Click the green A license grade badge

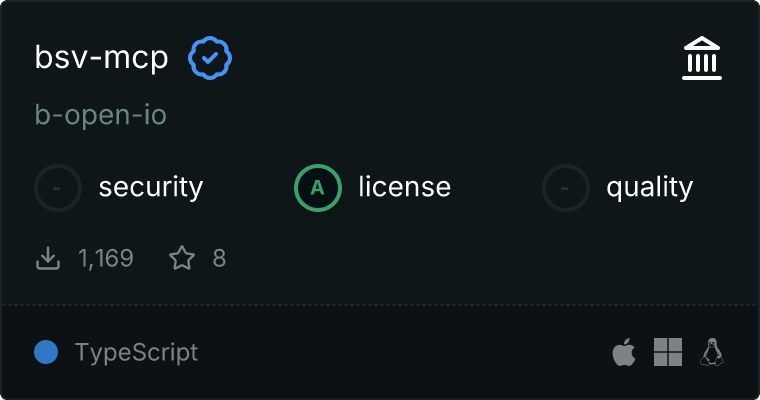coord(318,187)
